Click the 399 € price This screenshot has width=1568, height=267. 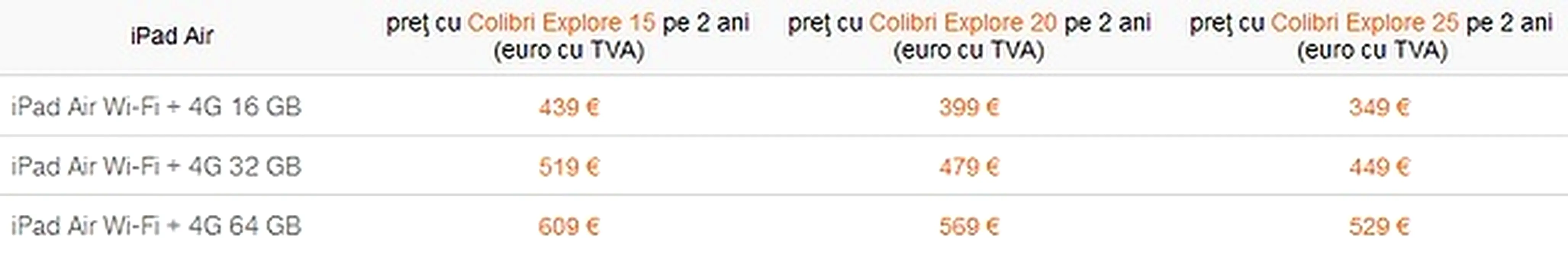tap(969, 108)
